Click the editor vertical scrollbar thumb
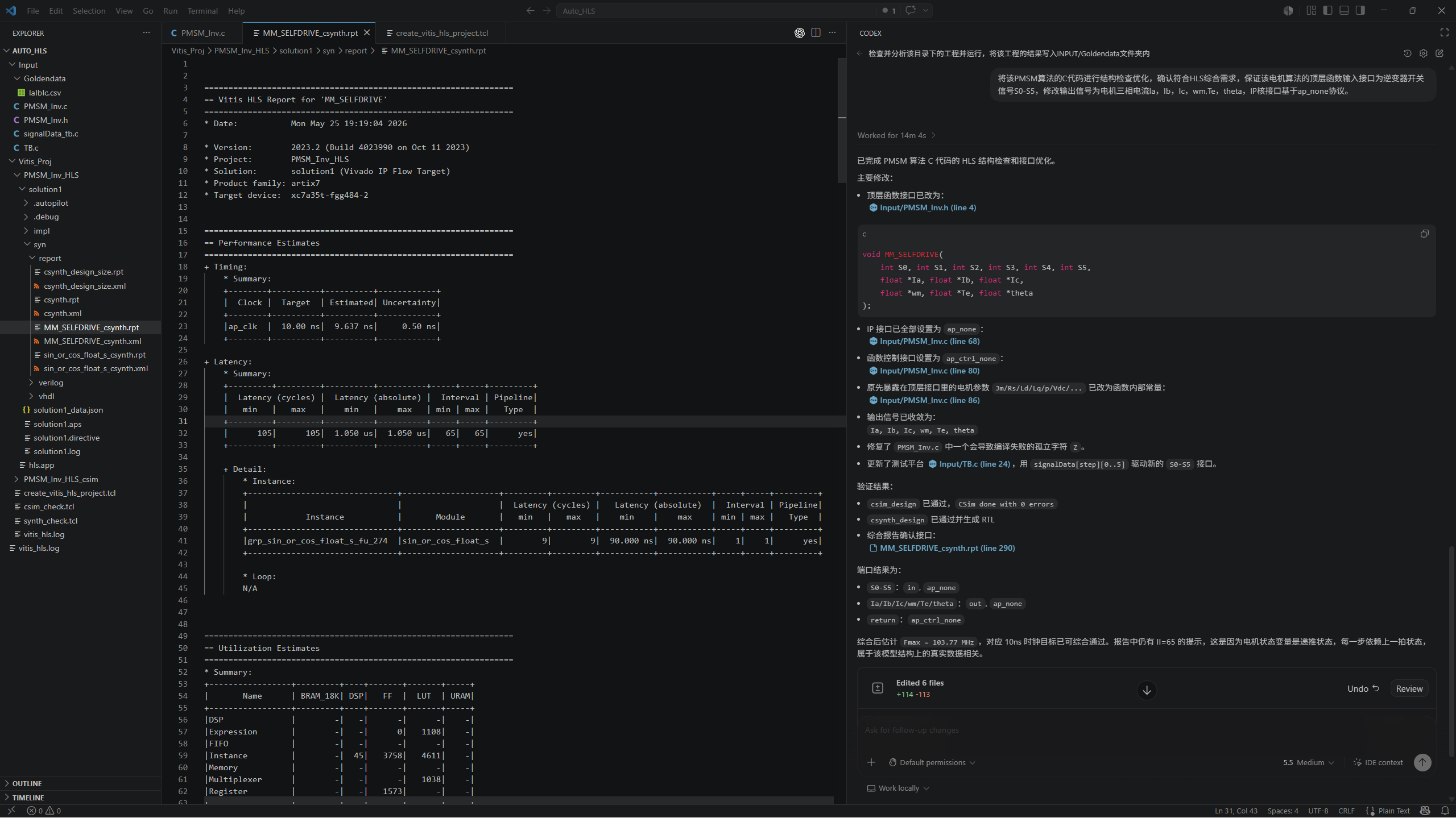Image resolution: width=1456 pixels, height=818 pixels. [x=842, y=121]
